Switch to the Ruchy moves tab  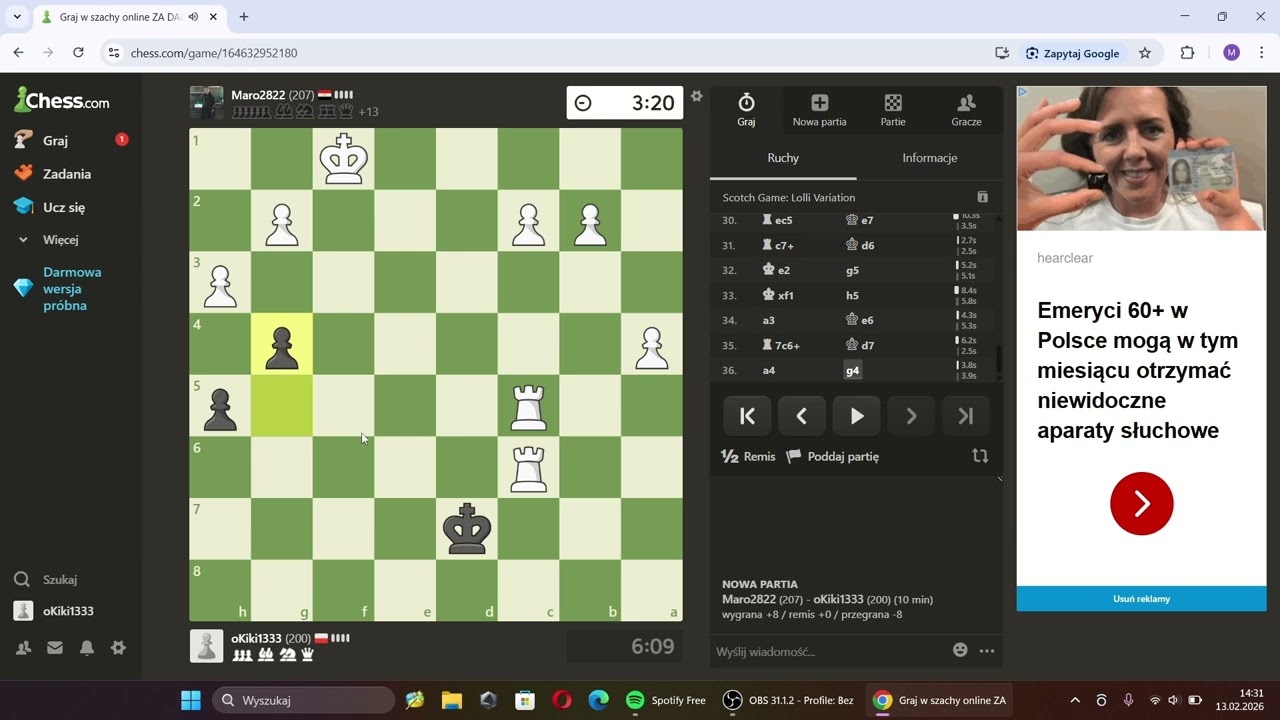point(783,158)
